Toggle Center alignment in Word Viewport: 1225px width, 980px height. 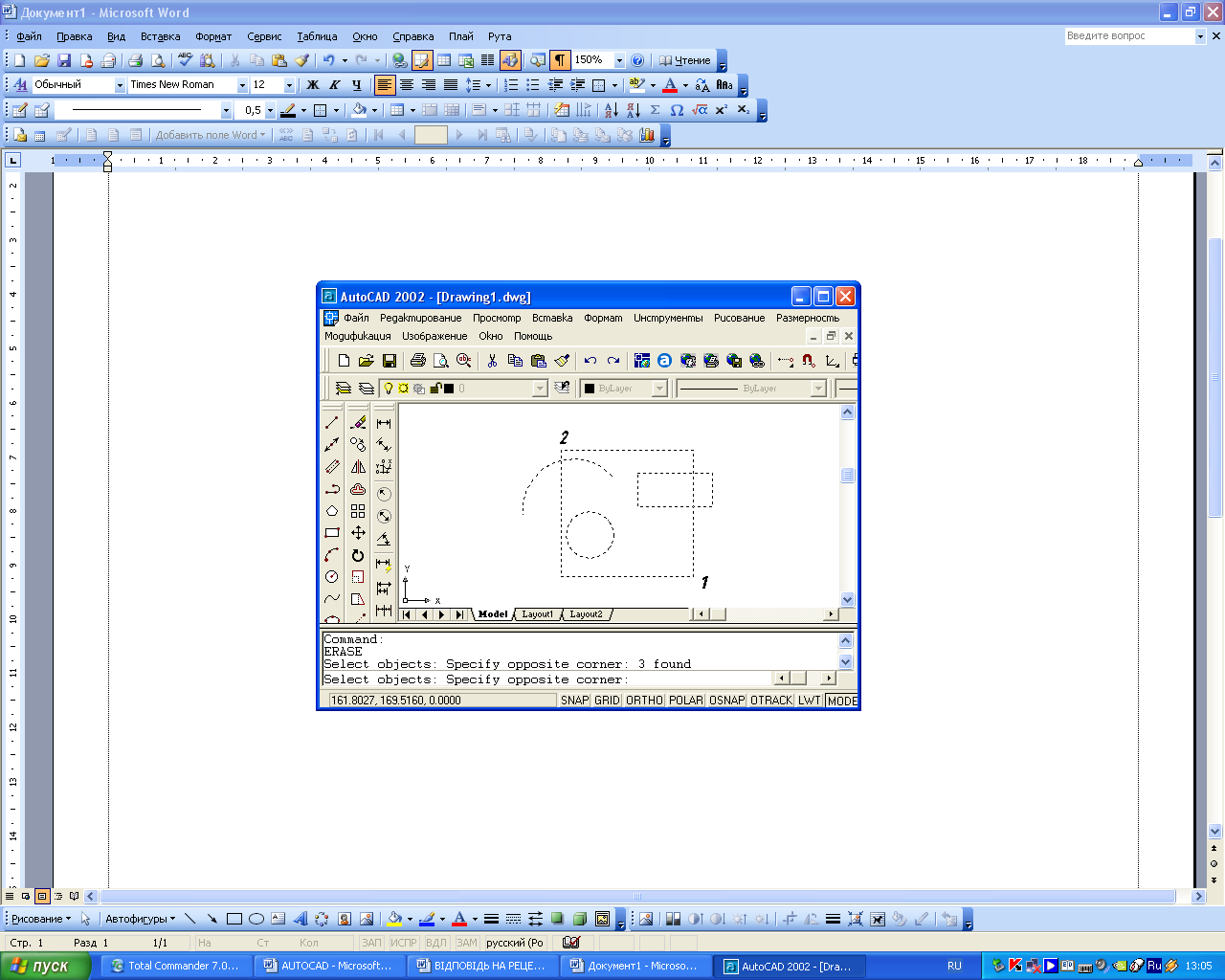(x=407, y=85)
